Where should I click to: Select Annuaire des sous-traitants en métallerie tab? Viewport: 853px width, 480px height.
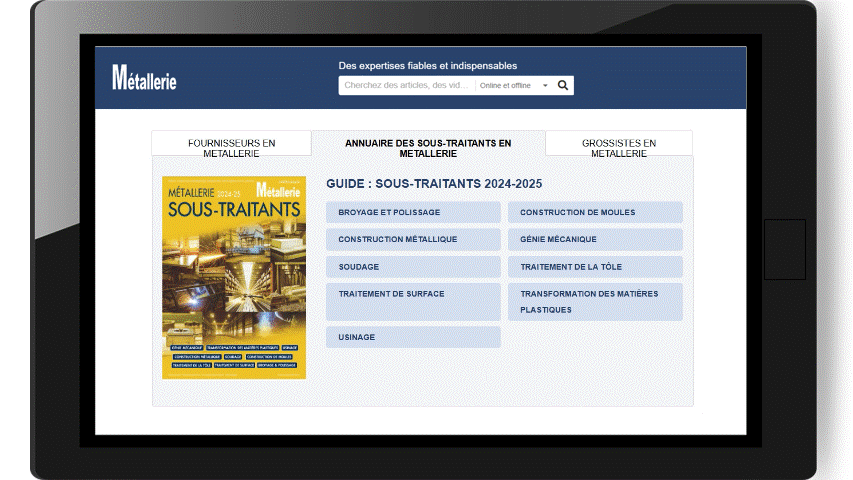pos(428,146)
